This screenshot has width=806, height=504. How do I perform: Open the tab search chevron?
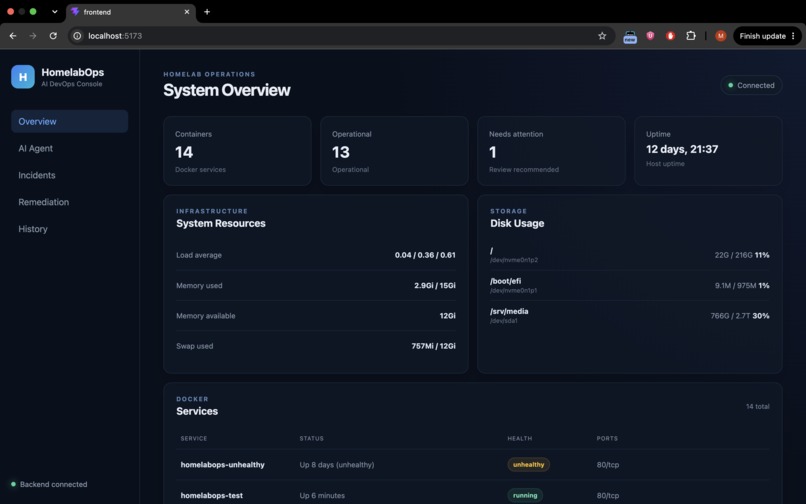(x=54, y=11)
